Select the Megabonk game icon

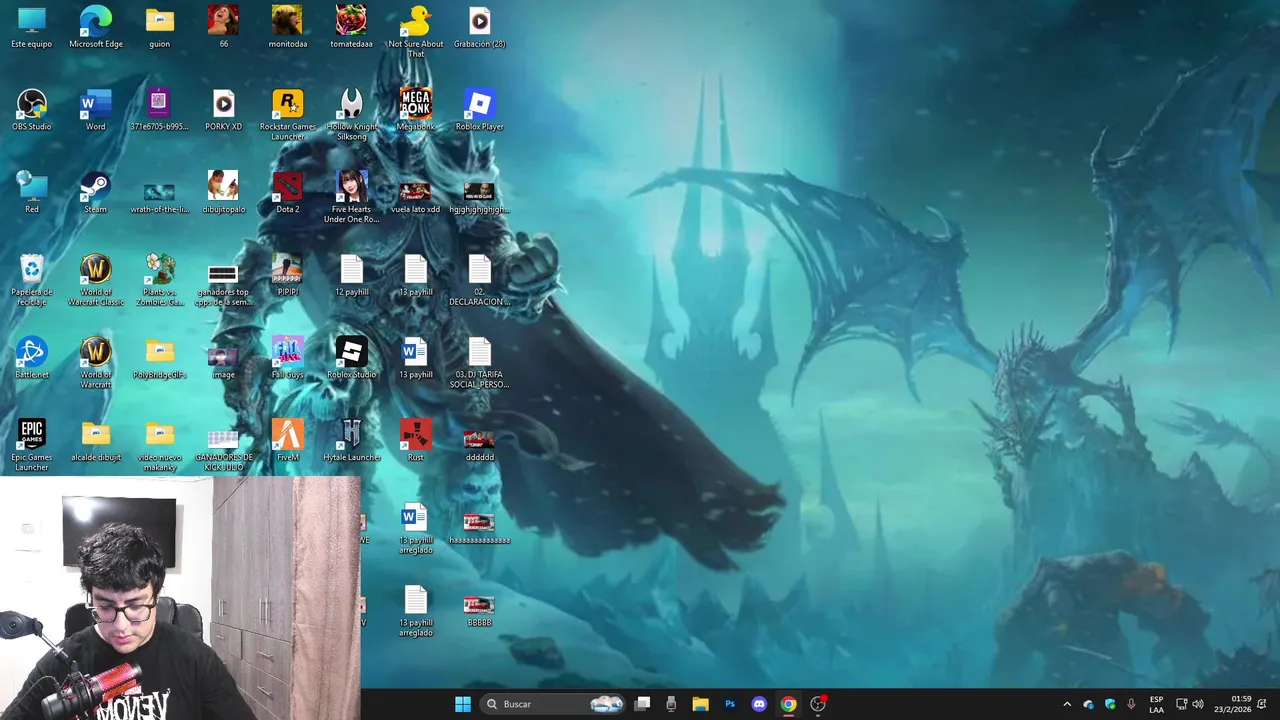(x=415, y=110)
